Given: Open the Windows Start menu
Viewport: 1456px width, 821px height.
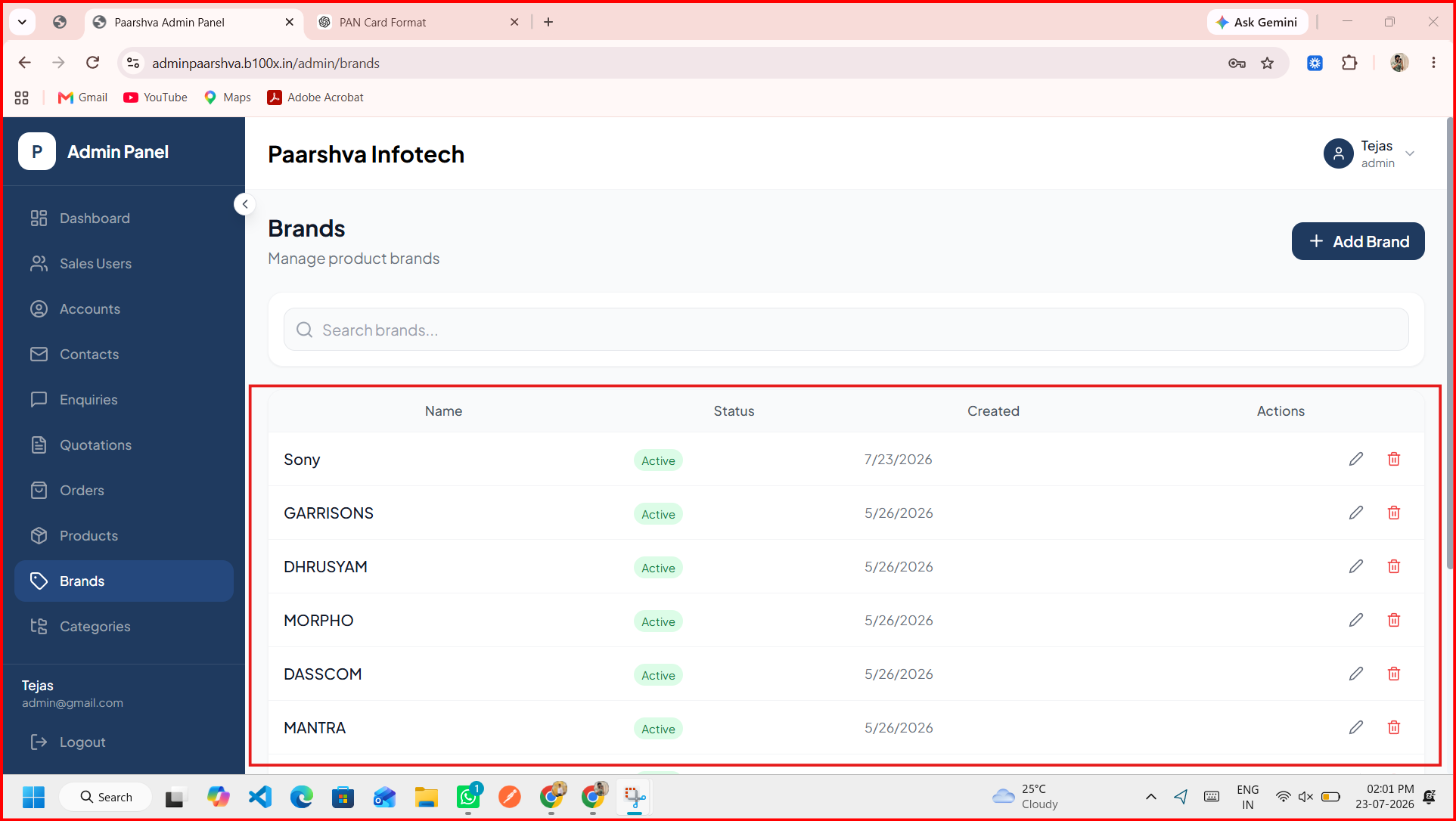Looking at the screenshot, I should (x=33, y=797).
